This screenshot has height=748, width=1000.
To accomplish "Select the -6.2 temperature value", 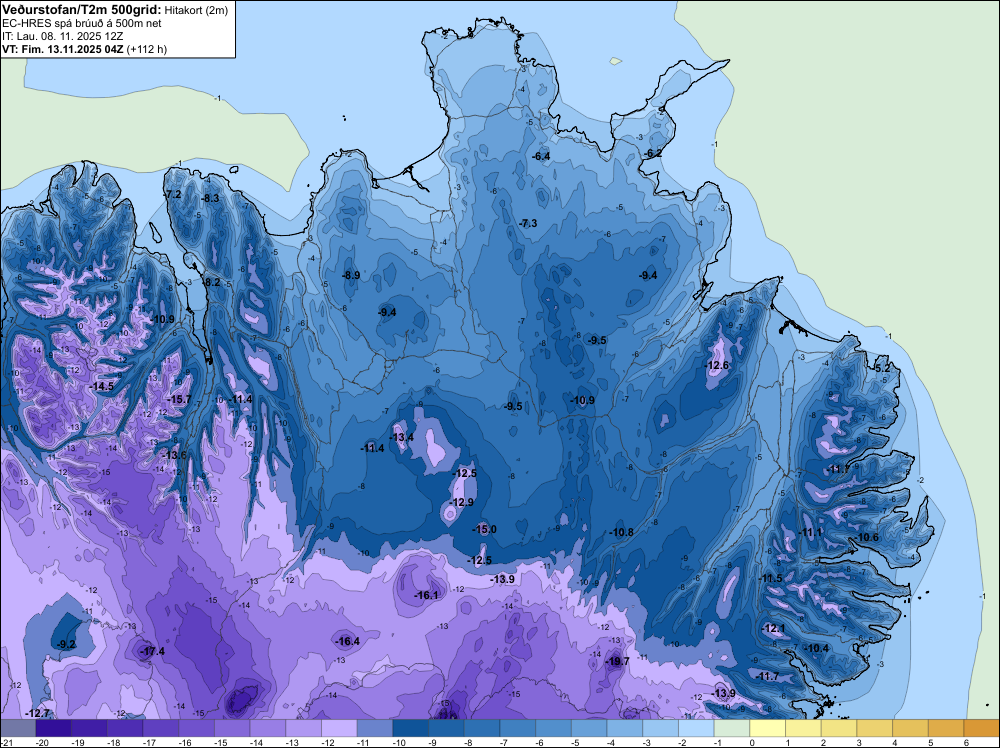I will coord(653,153).
